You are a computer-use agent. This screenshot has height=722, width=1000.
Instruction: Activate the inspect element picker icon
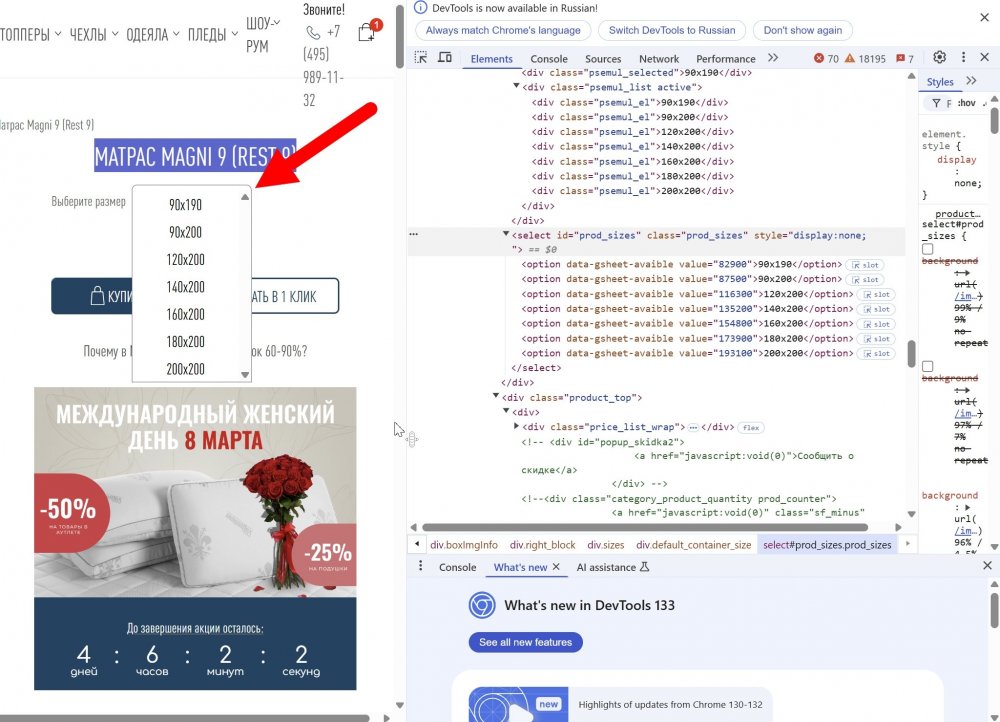[421, 58]
